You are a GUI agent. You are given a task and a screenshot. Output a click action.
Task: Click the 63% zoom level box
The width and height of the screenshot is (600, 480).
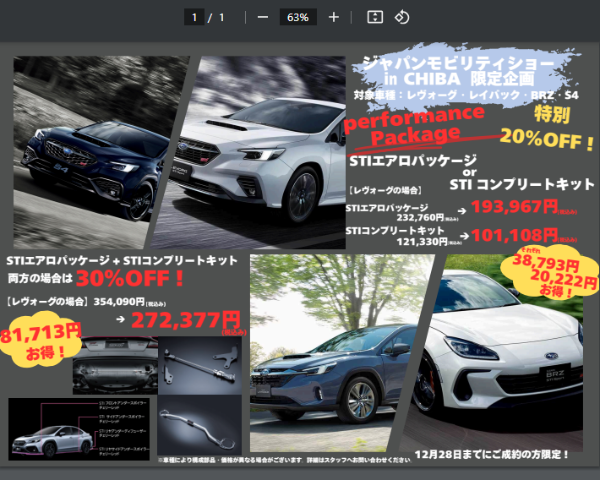(297, 17)
